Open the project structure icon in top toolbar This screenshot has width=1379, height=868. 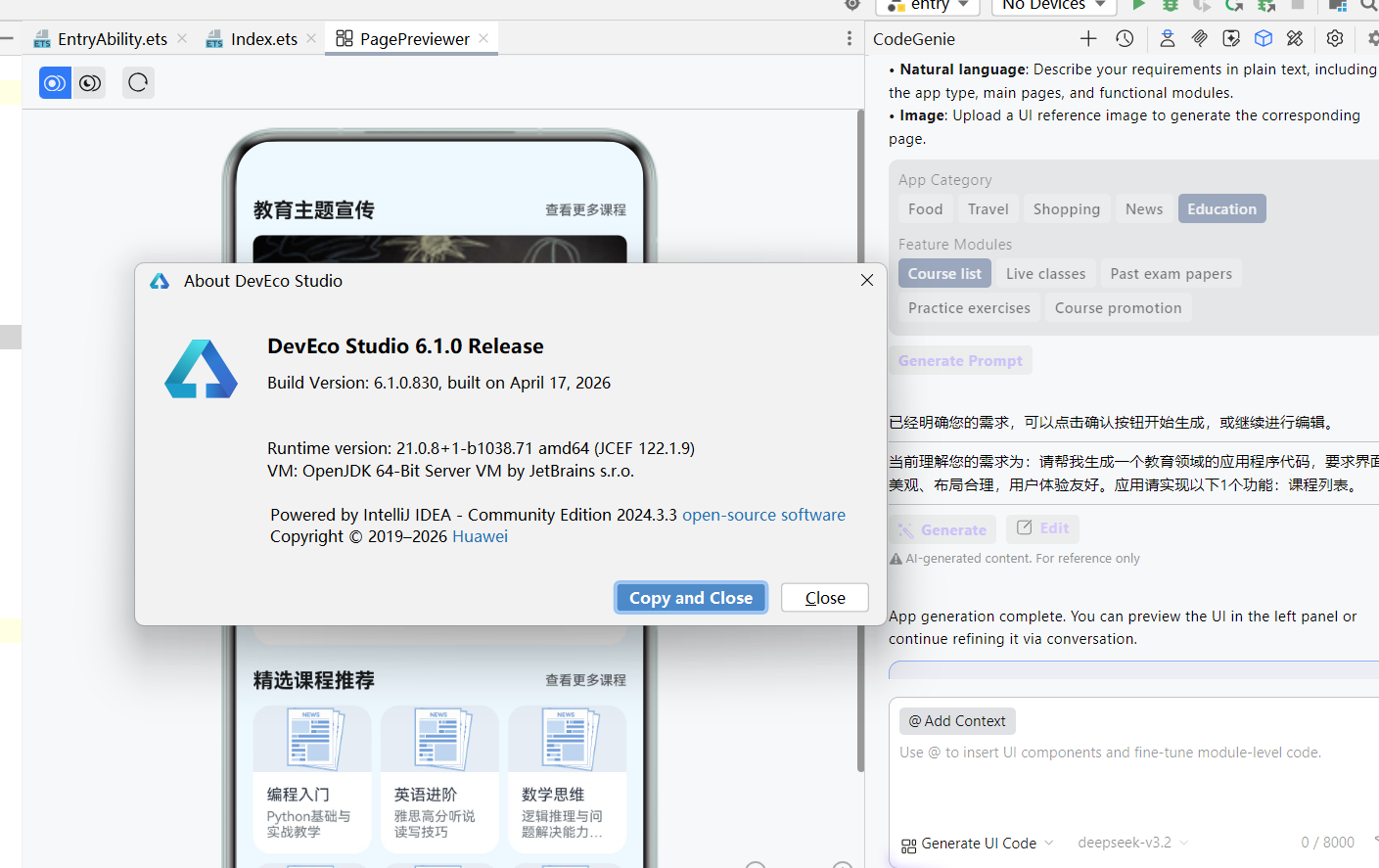point(1338,5)
